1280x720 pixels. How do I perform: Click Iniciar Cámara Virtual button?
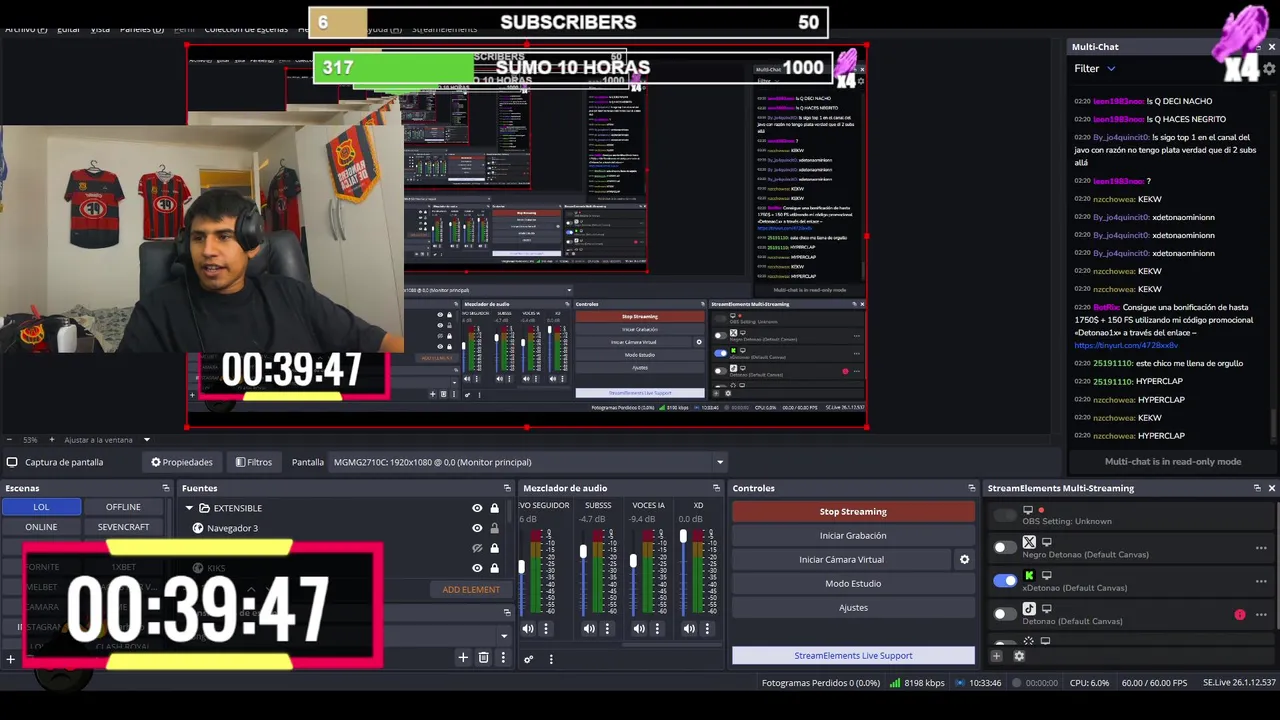[x=842, y=559]
